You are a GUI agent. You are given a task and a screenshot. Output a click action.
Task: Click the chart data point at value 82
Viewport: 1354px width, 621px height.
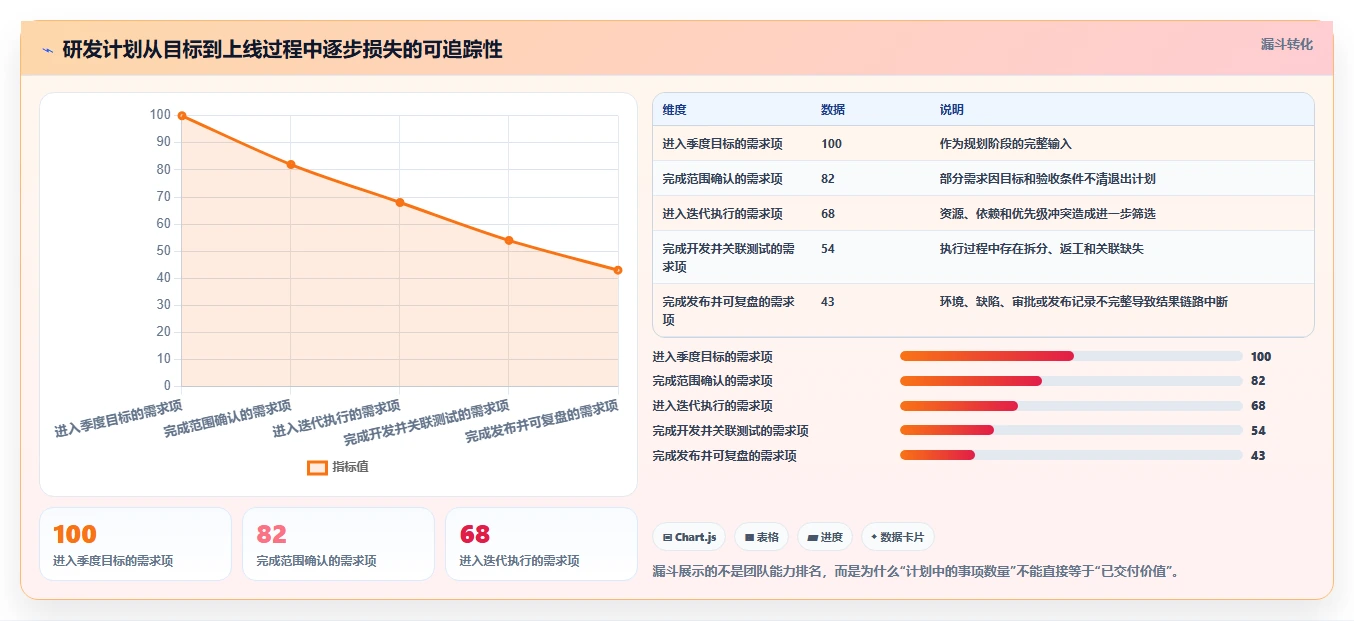291,164
